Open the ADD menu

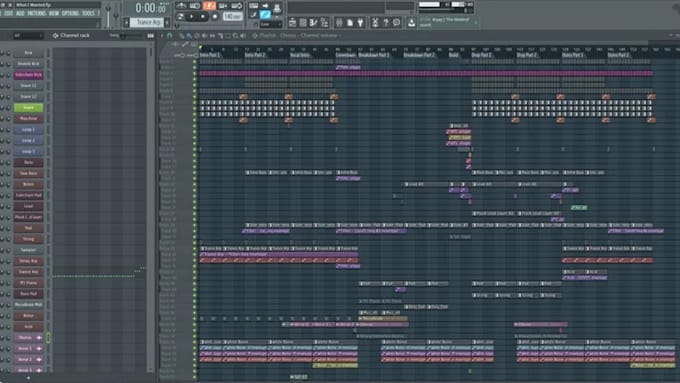click(x=20, y=13)
